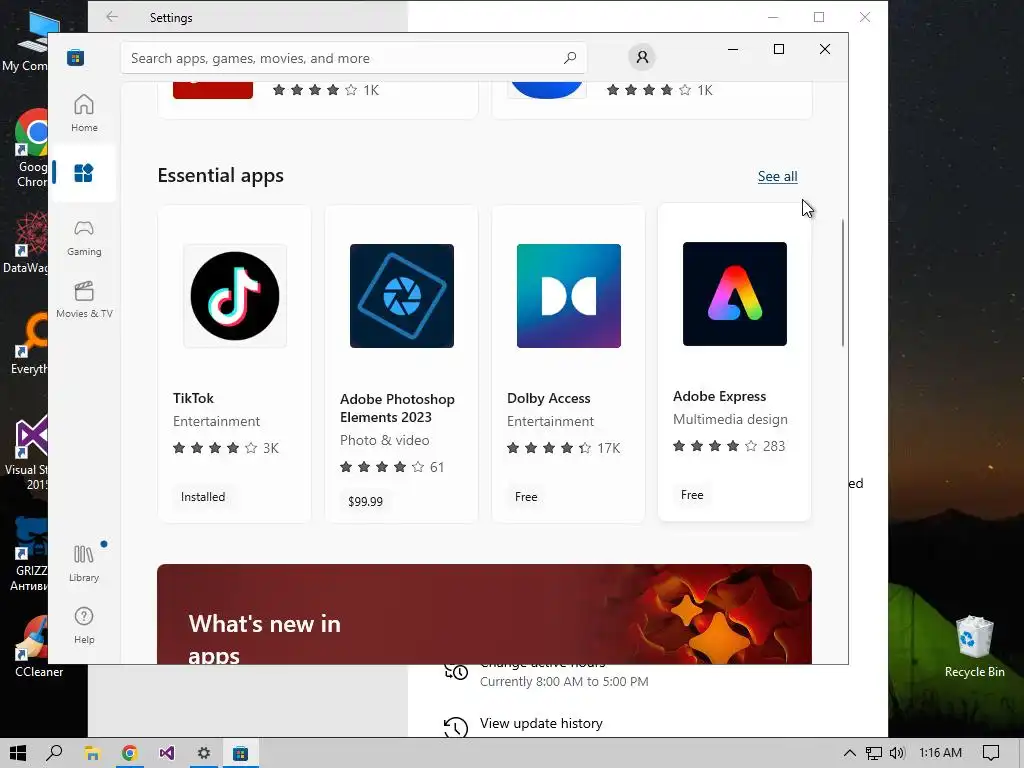Open the Movies & TV section
This screenshot has width=1024, height=768.
pos(84,299)
